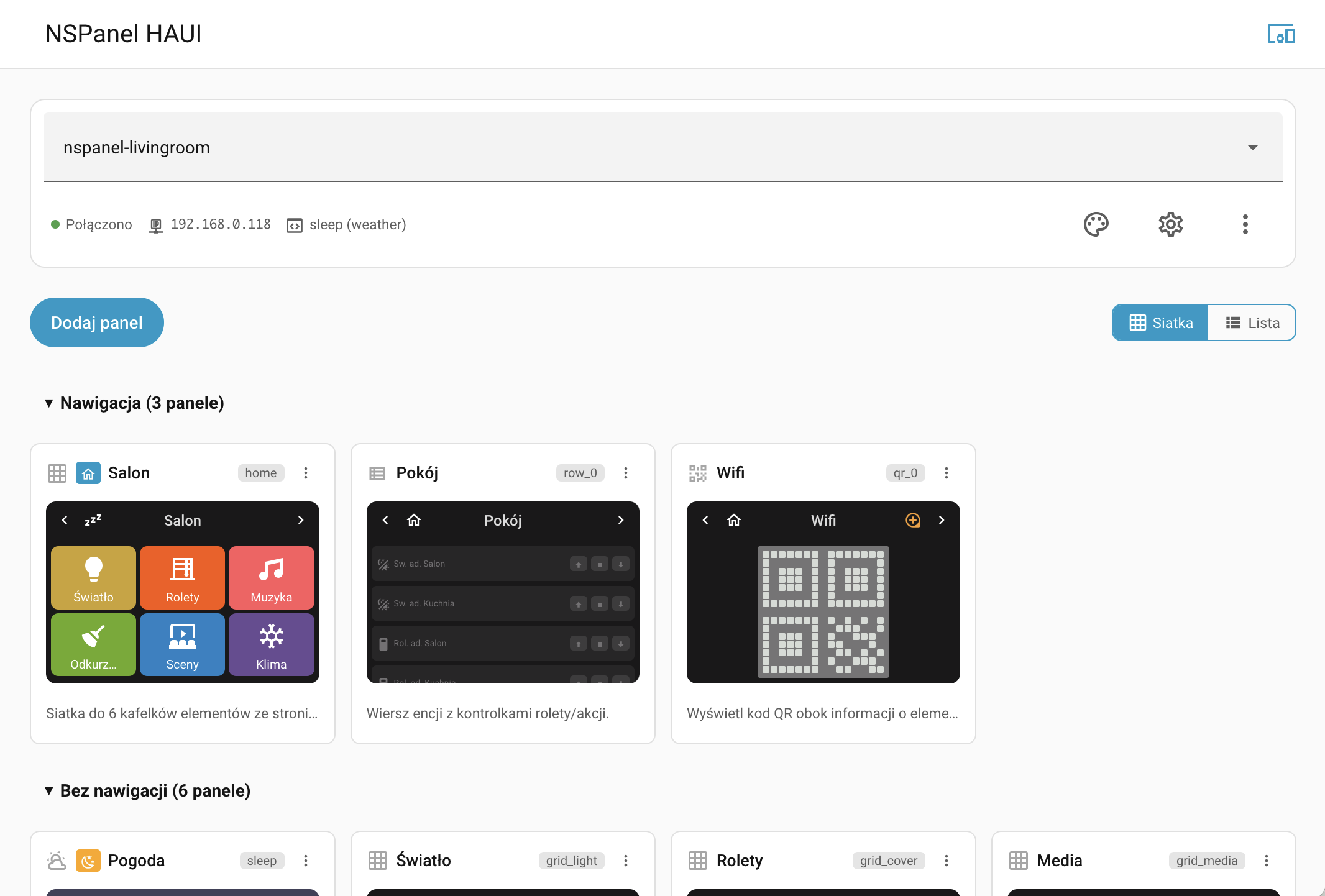Click the sleep zzz icon in Salon preview
The height and width of the screenshot is (896, 1325).
click(x=93, y=520)
